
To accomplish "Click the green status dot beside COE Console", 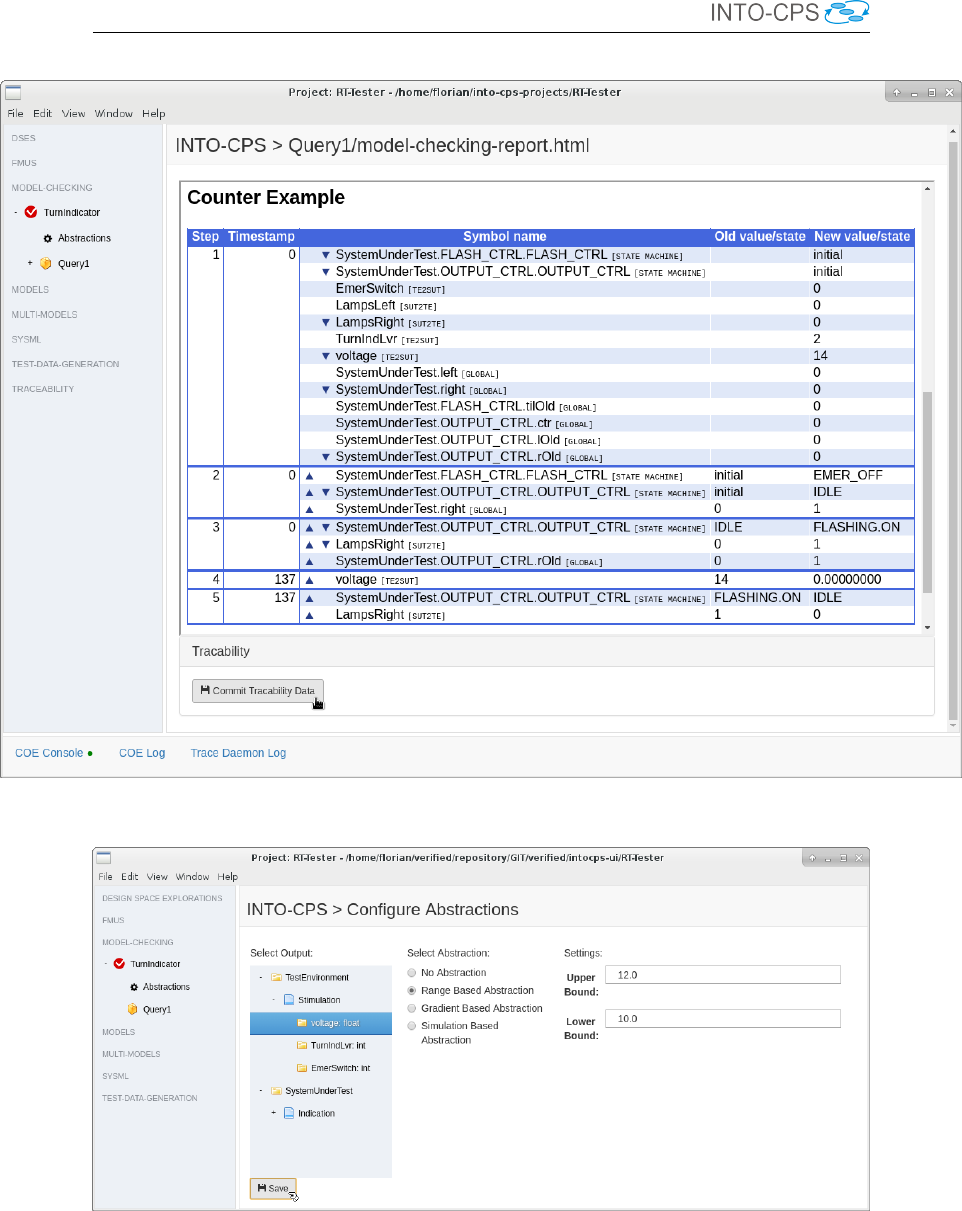I will pyautogui.click(x=90, y=753).
